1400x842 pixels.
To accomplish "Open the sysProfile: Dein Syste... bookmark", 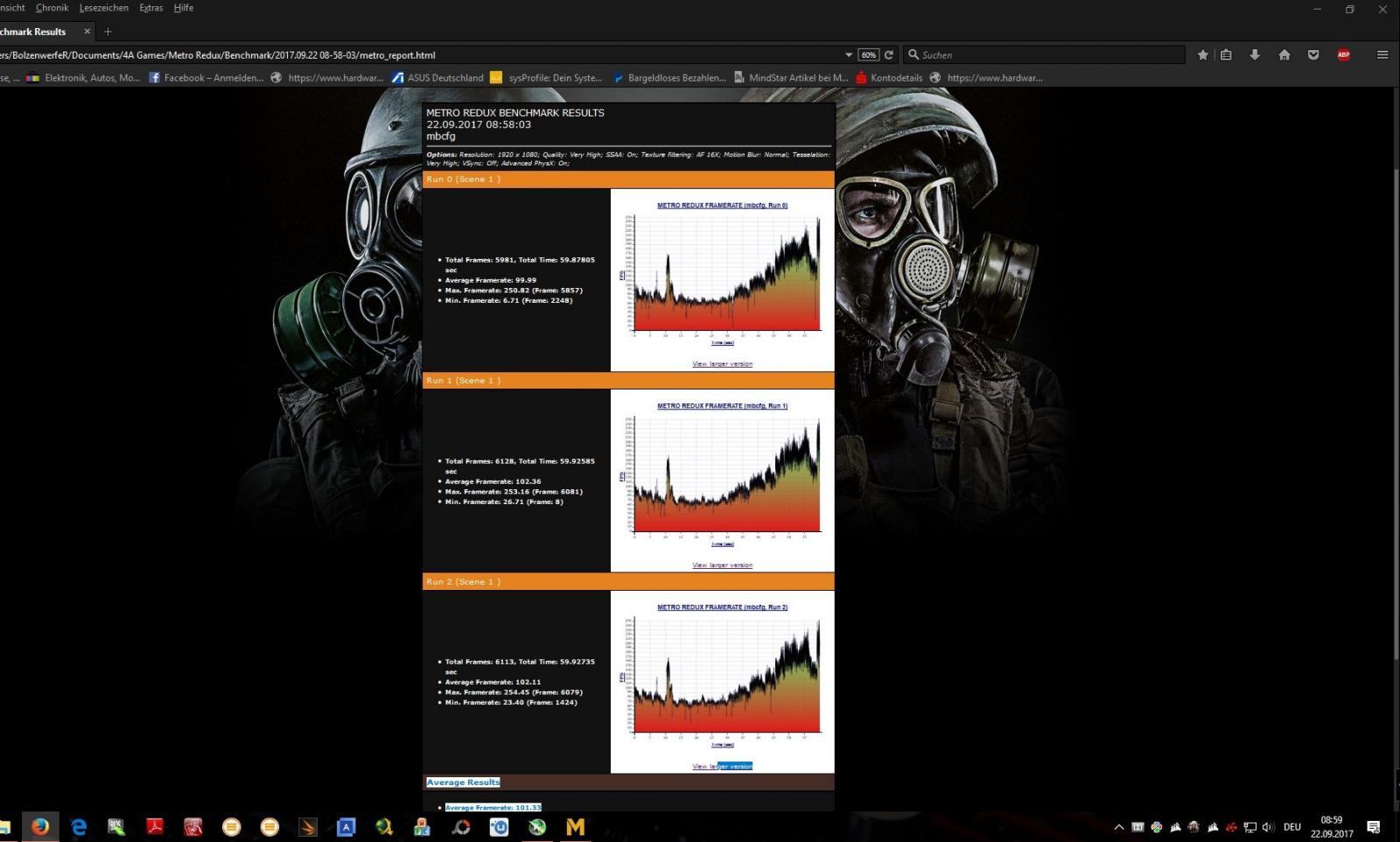I will (x=546, y=78).
